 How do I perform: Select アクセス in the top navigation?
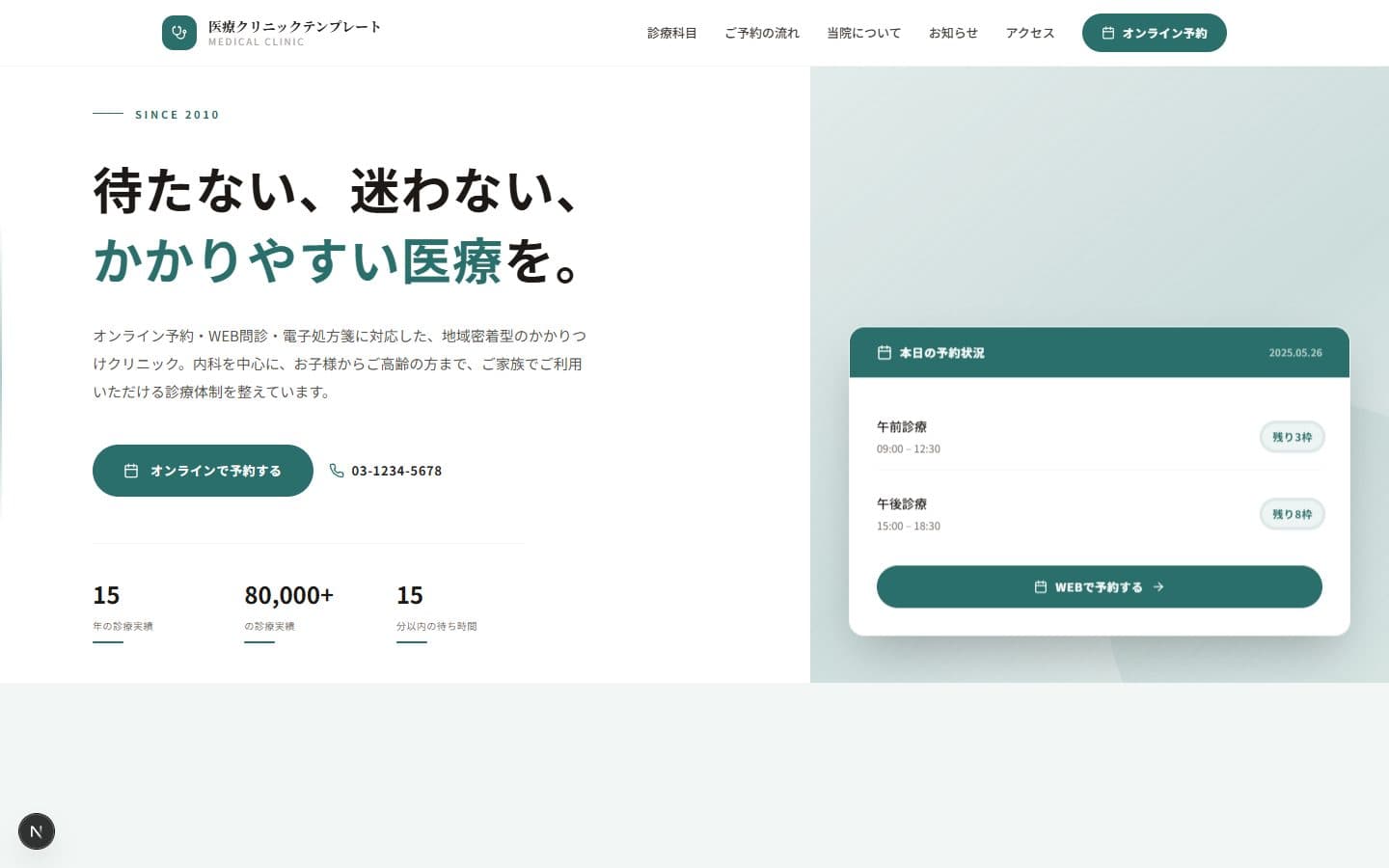(x=1030, y=33)
